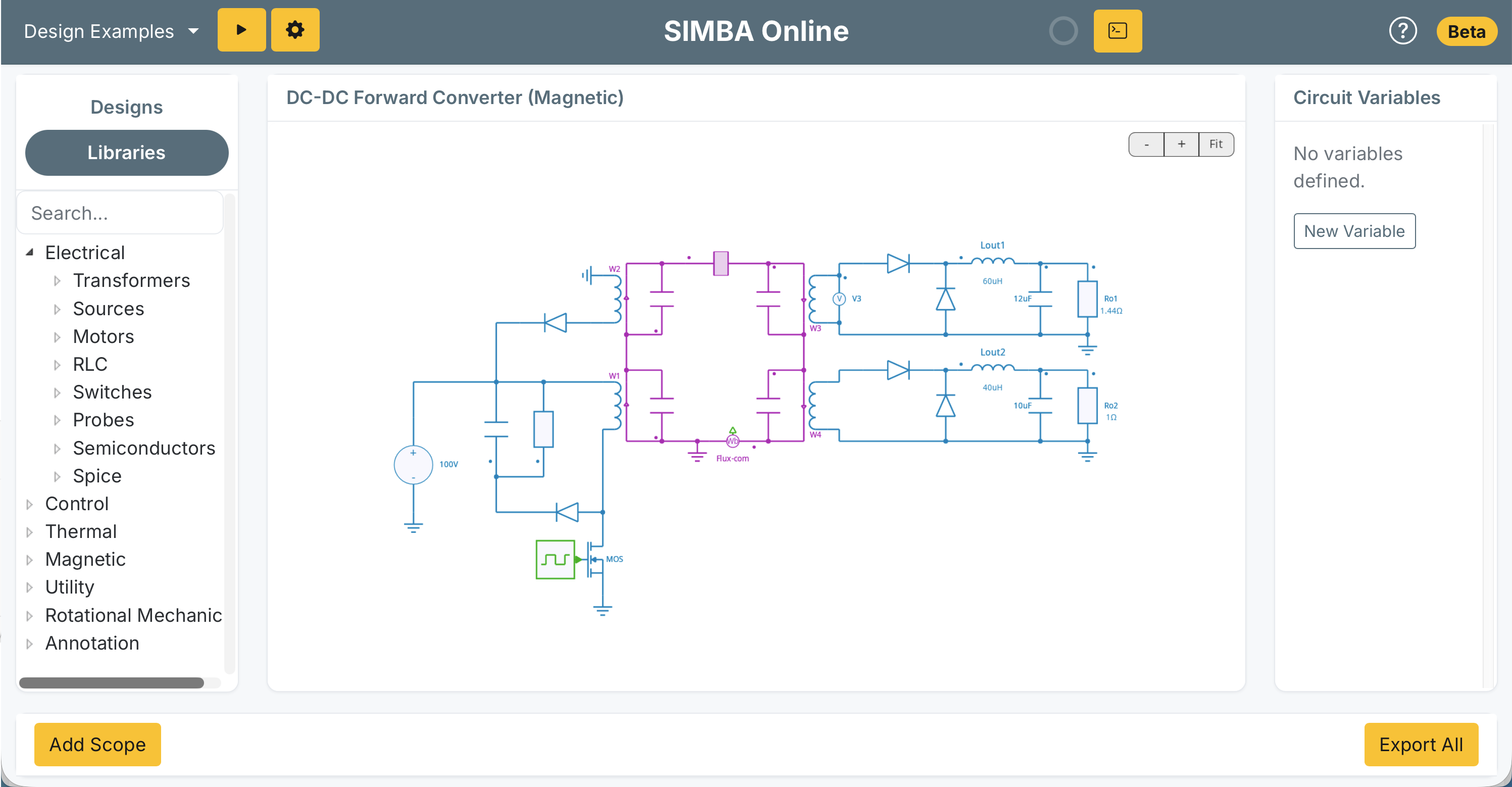Viewport: 1512px width, 787px height.
Task: Click Fit to frame the schematic
Action: coord(1216,144)
